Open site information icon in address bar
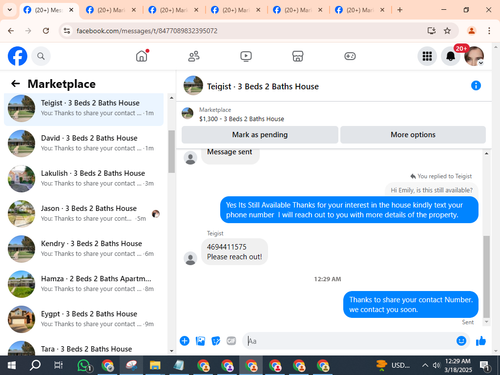 (67, 31)
